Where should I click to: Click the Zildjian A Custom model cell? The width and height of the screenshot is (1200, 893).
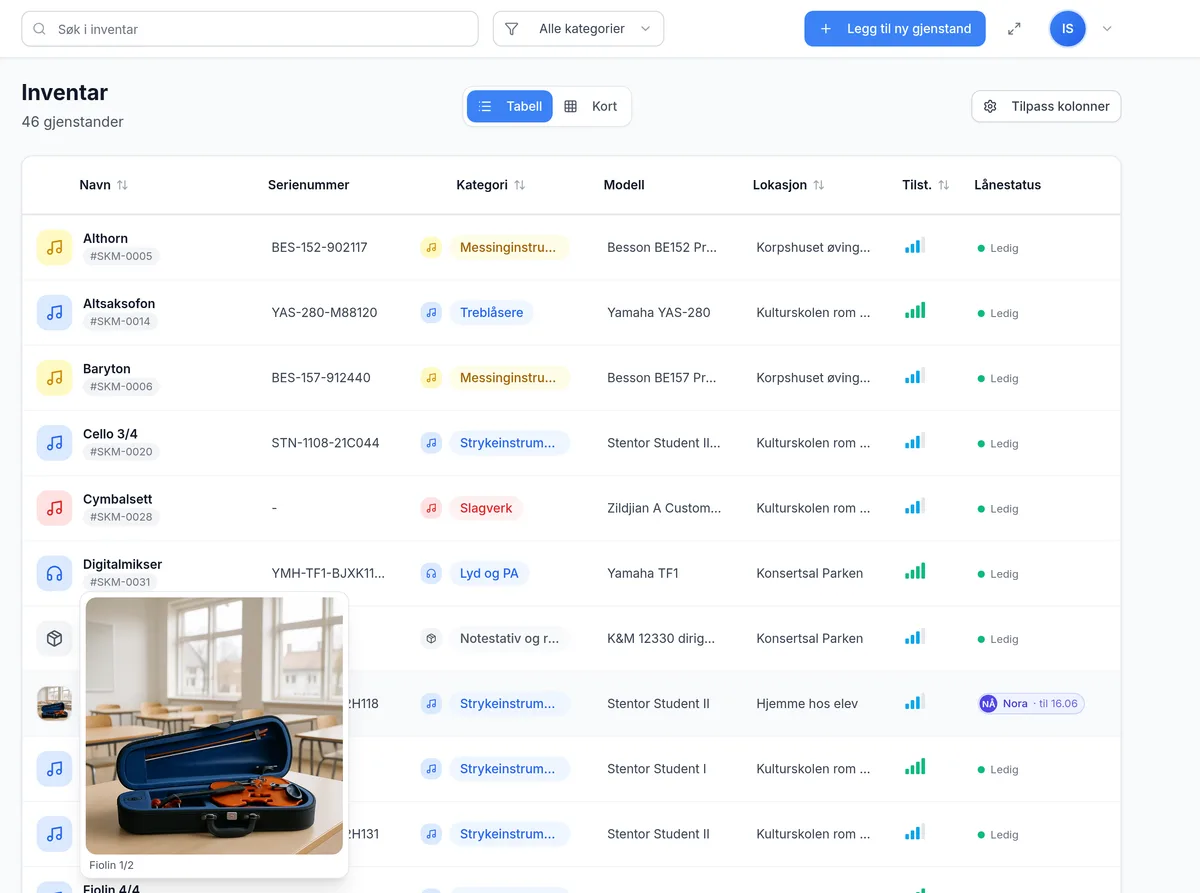coord(664,508)
